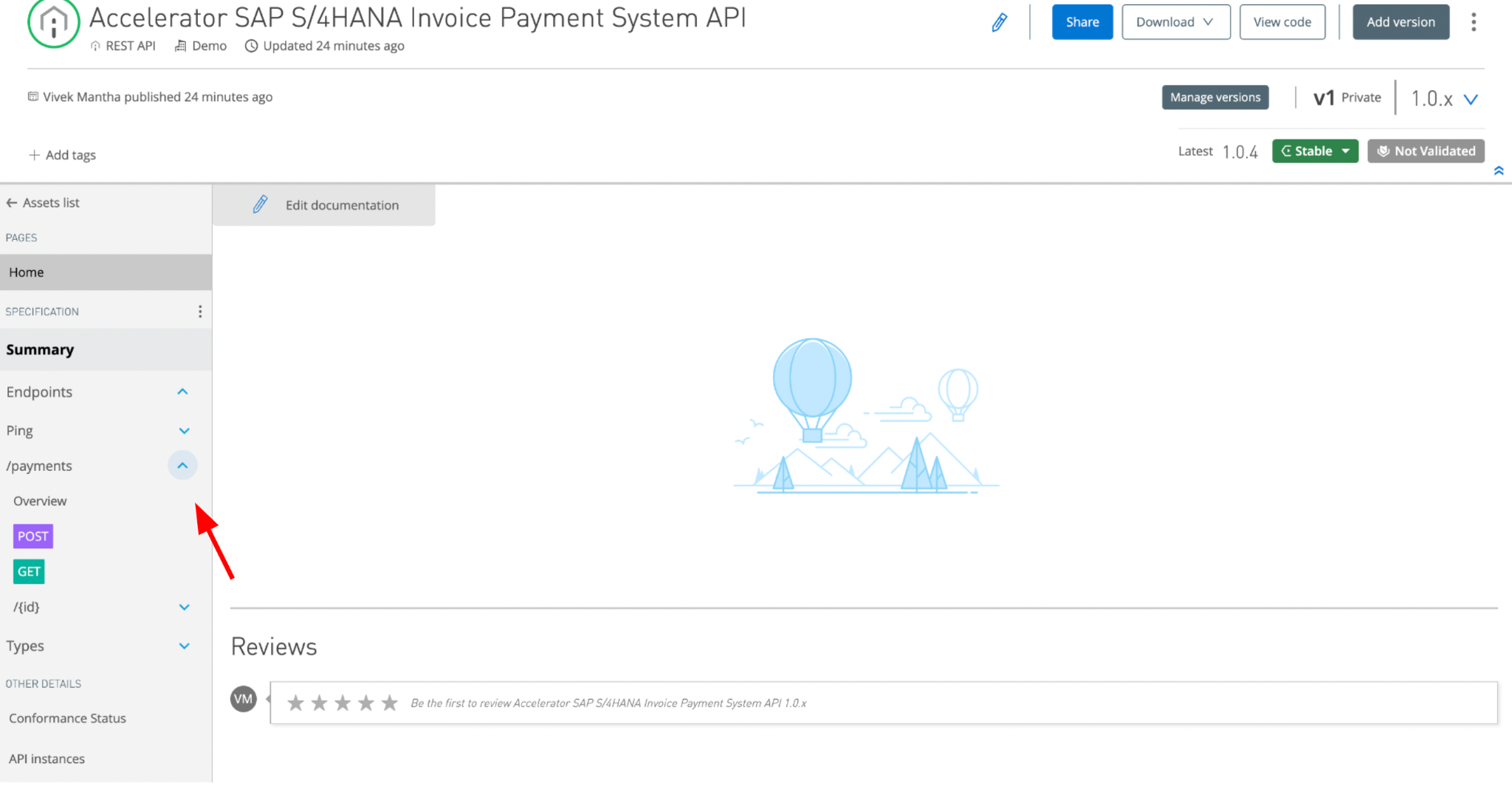The image size is (1512, 792).
Task: Open the three-dot menu next to Add version
Action: pos(1473,22)
